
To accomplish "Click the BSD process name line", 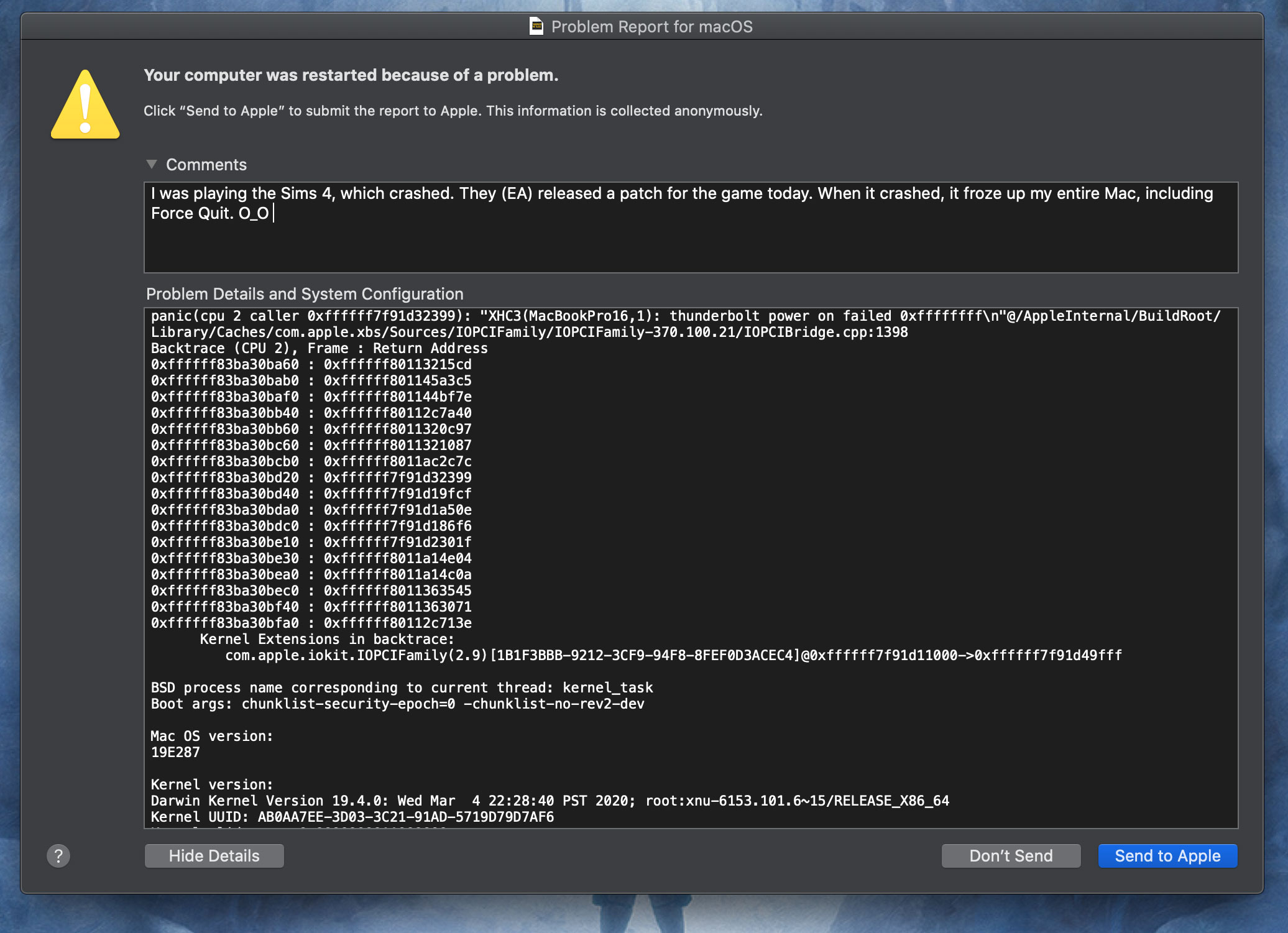I will pyautogui.click(x=402, y=687).
